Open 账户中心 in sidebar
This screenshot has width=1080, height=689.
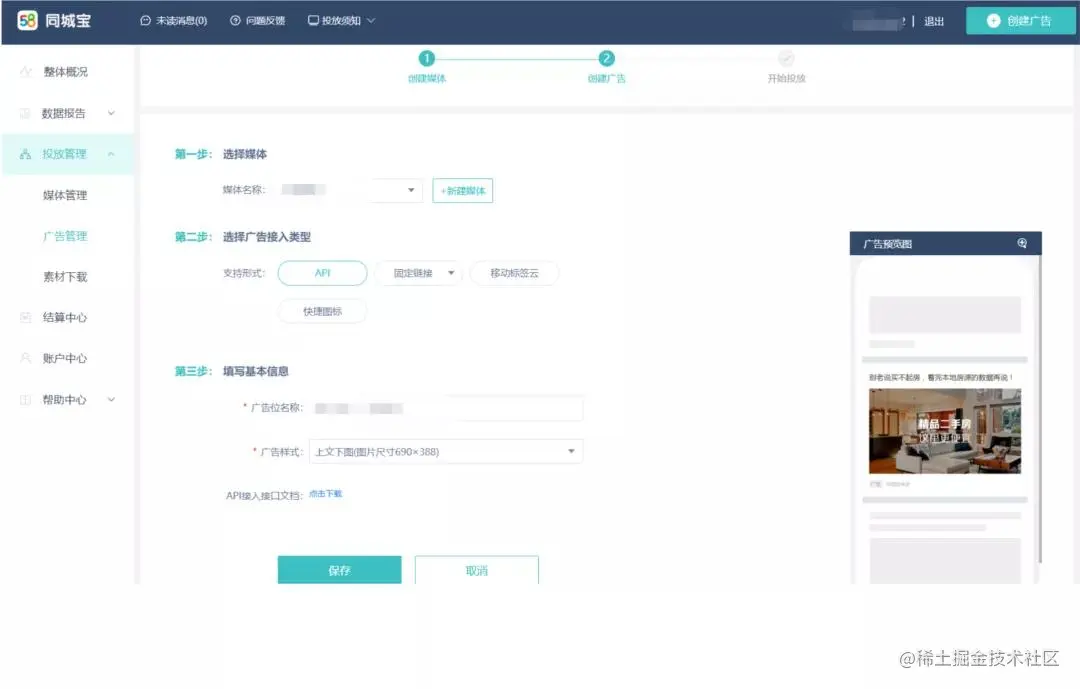pyautogui.click(x=65, y=358)
